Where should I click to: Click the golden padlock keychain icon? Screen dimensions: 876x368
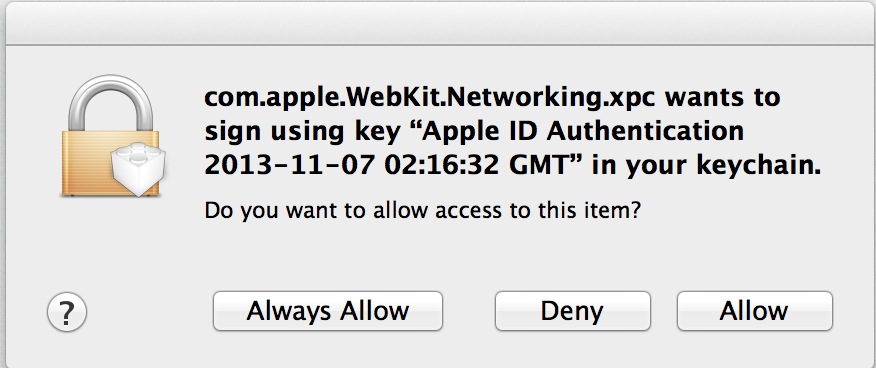[111, 136]
